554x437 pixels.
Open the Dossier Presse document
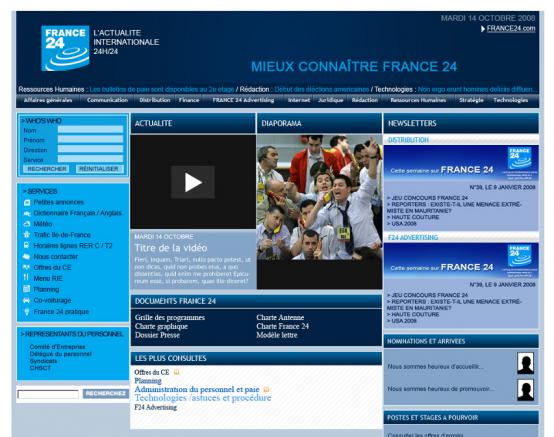[157, 335]
